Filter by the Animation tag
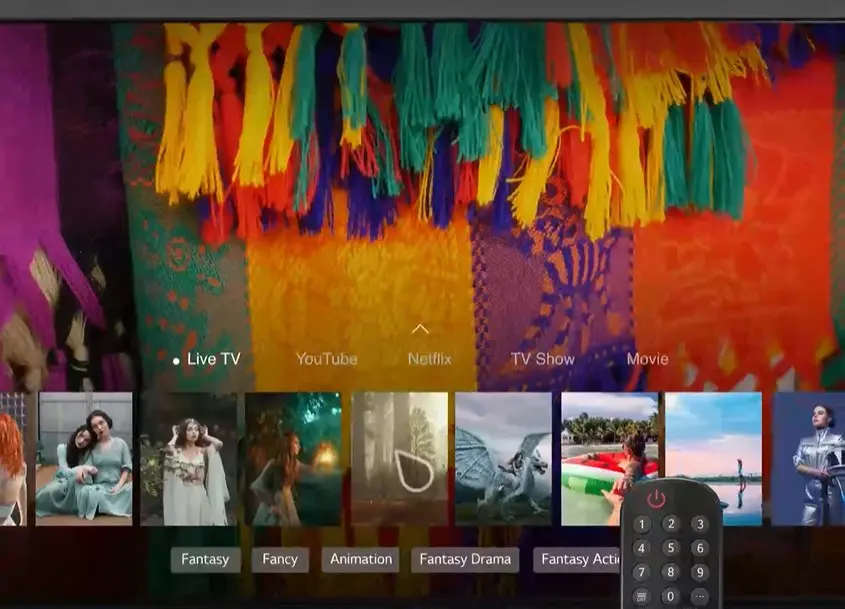 coord(360,560)
